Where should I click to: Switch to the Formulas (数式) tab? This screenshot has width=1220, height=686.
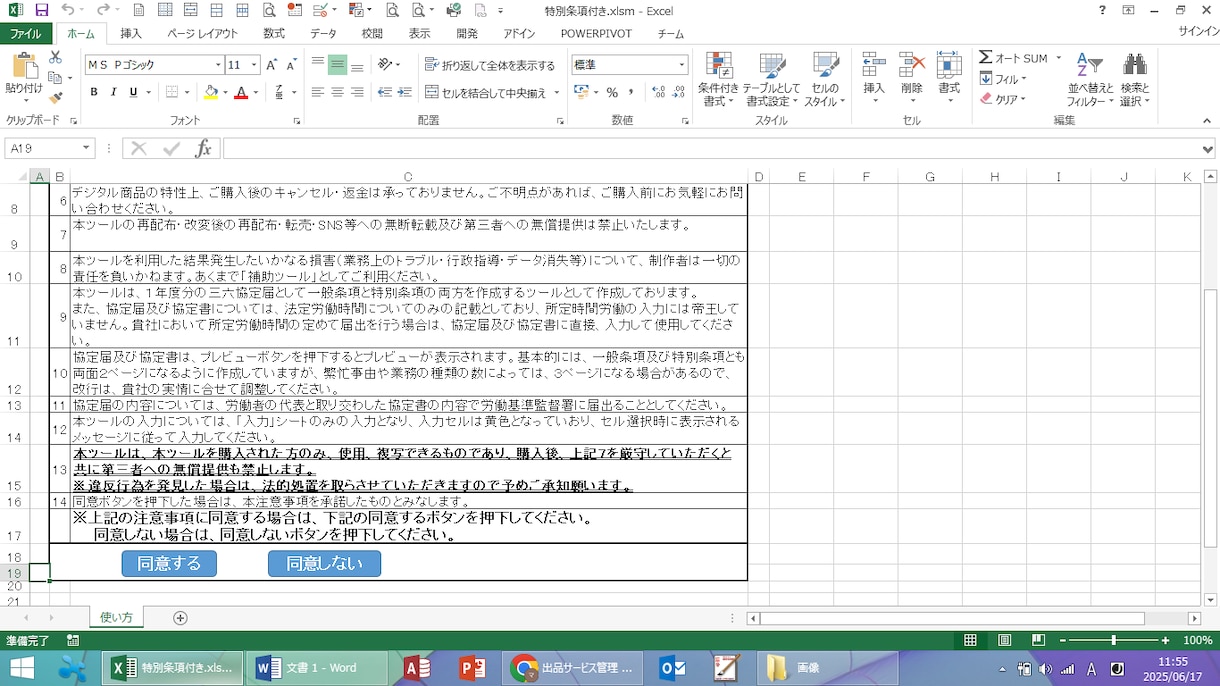[x=274, y=33]
